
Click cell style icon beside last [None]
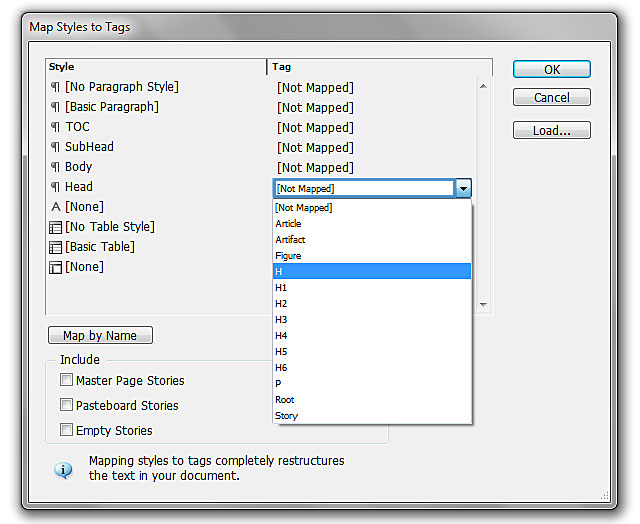pos(56,267)
